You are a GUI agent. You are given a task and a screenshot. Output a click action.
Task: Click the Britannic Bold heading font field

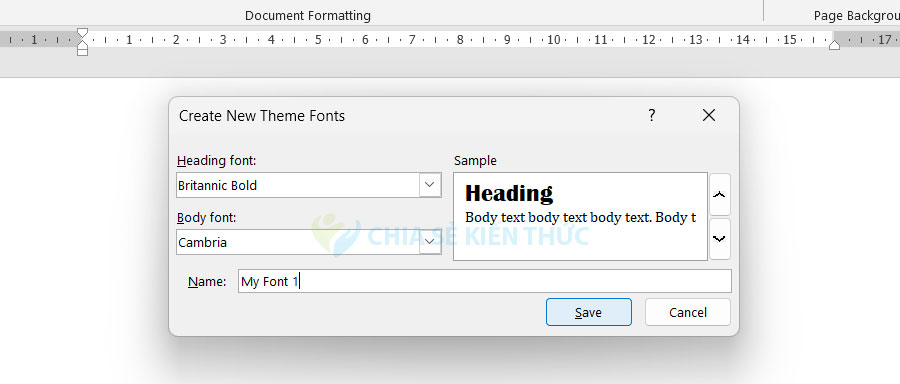[x=298, y=185]
